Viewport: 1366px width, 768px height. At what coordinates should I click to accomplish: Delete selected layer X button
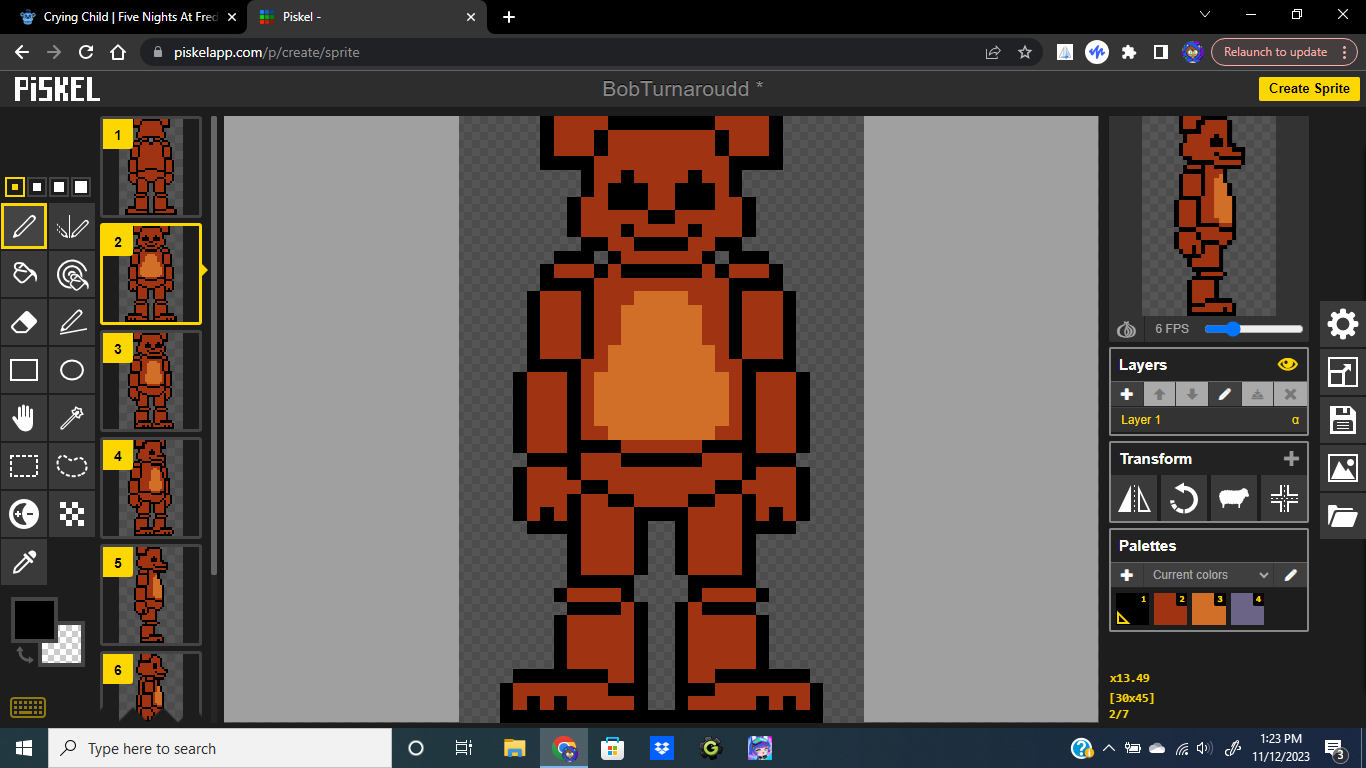pos(1290,394)
